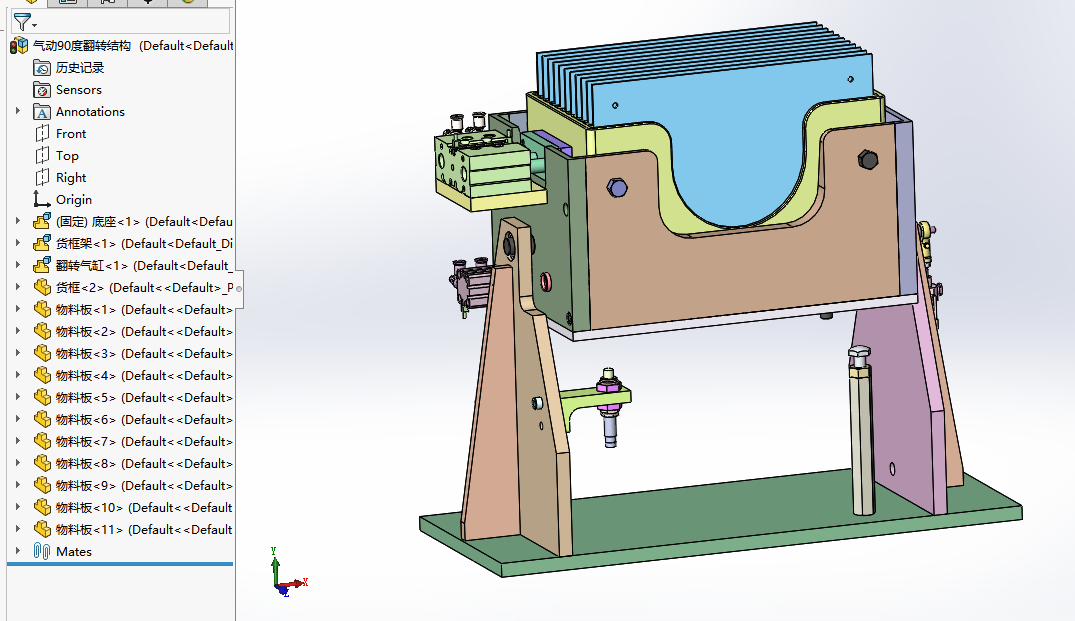Click the 物料板<8> part icon
Screen dimensions: 1075x621
(x=42, y=463)
